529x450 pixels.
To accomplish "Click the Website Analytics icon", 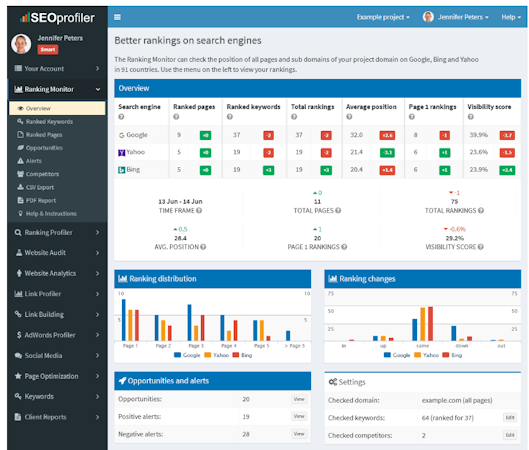I will (19, 273).
